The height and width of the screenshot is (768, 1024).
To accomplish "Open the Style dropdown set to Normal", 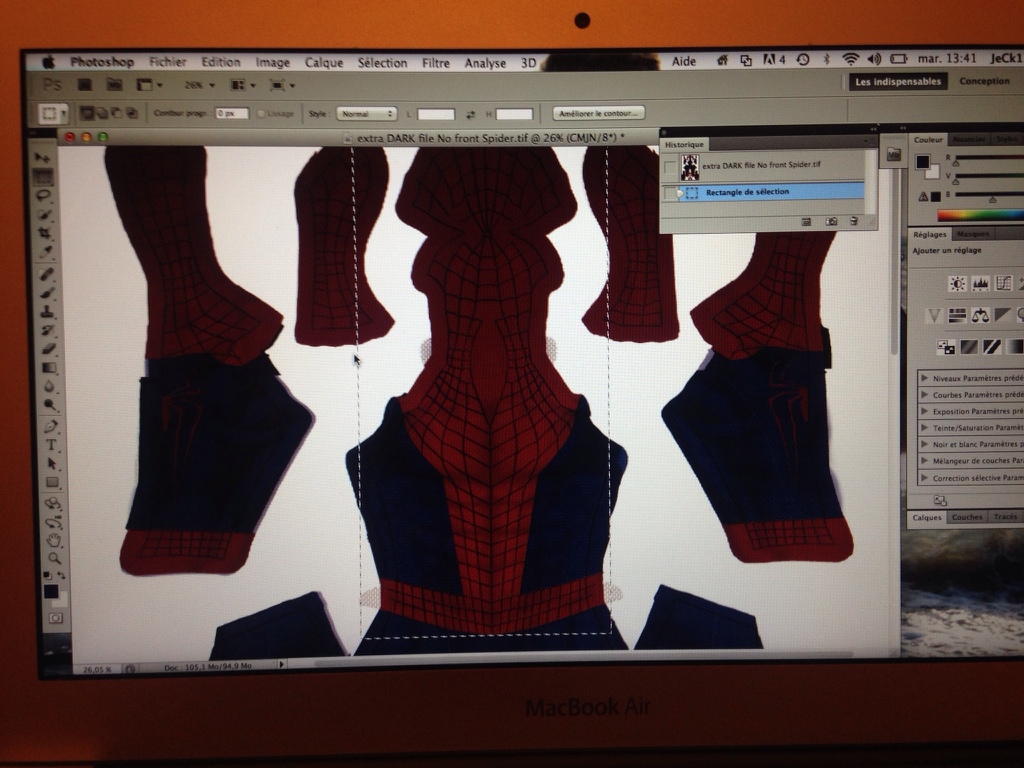I will [x=367, y=114].
